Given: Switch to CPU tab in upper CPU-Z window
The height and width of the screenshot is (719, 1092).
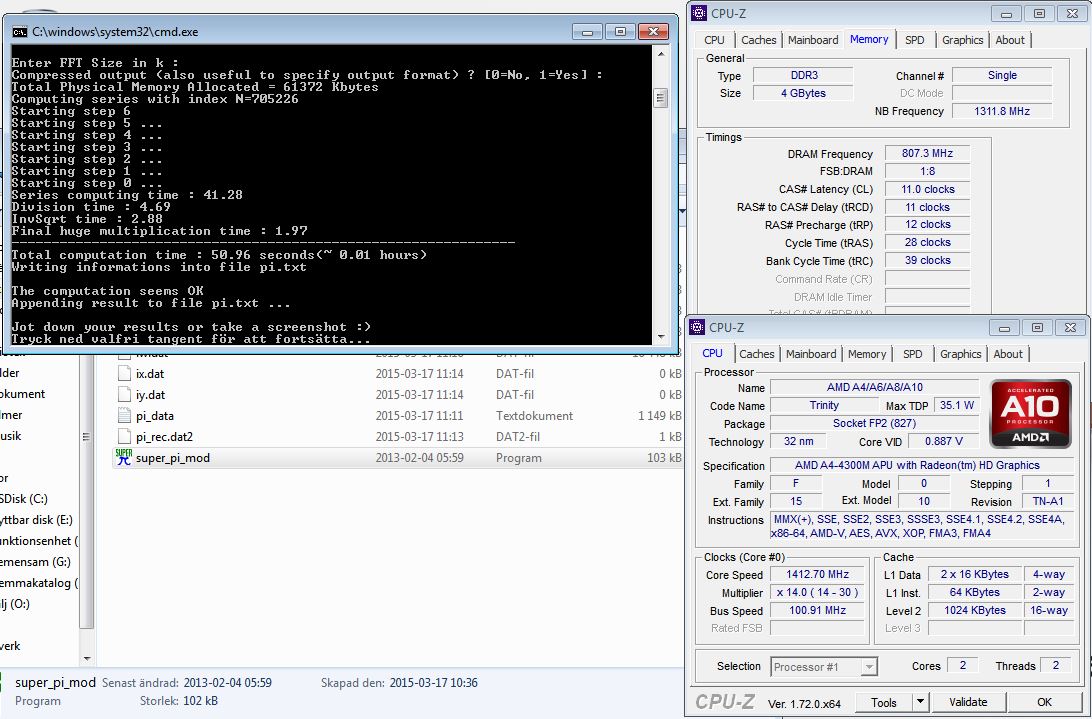Looking at the screenshot, I should [x=714, y=40].
